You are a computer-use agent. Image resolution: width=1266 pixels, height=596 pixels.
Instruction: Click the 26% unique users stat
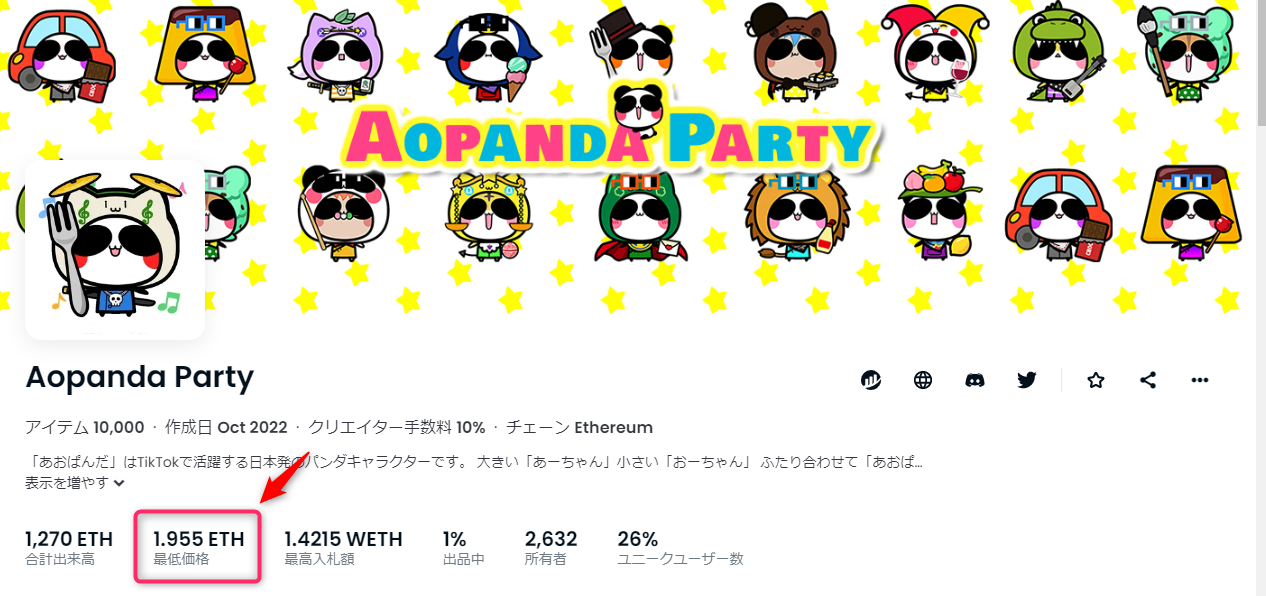coord(680,548)
